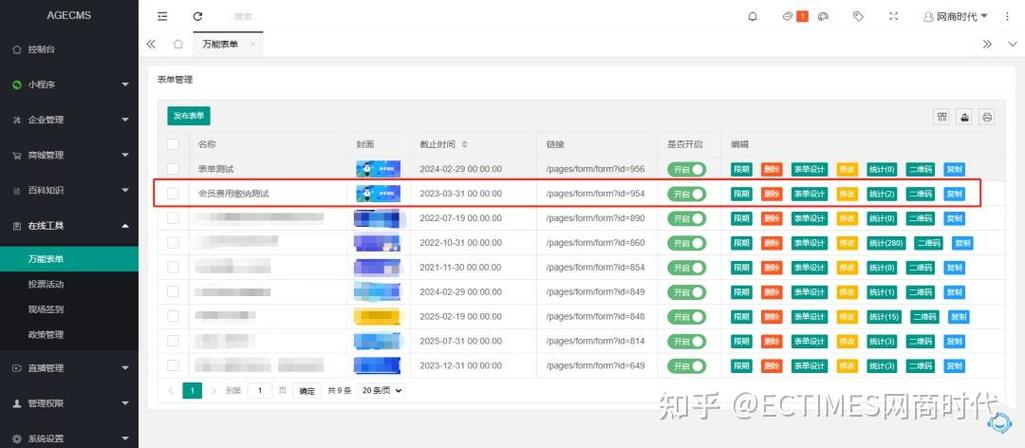The height and width of the screenshot is (448, 1025).
Task: Tick the select-all checkbox in the table header
Action: [x=173, y=144]
